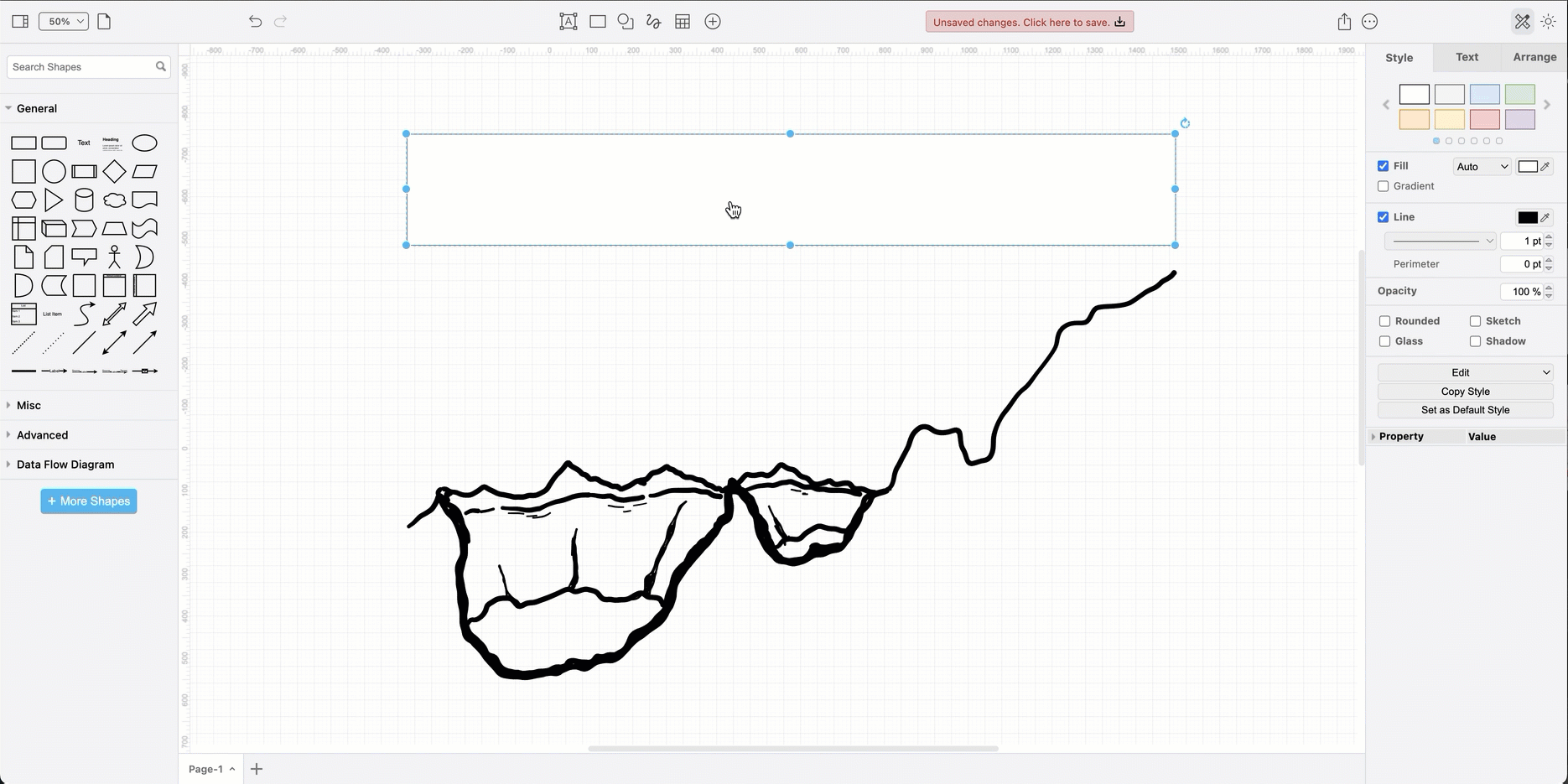Select the Freehand drawing tool

(x=653, y=21)
